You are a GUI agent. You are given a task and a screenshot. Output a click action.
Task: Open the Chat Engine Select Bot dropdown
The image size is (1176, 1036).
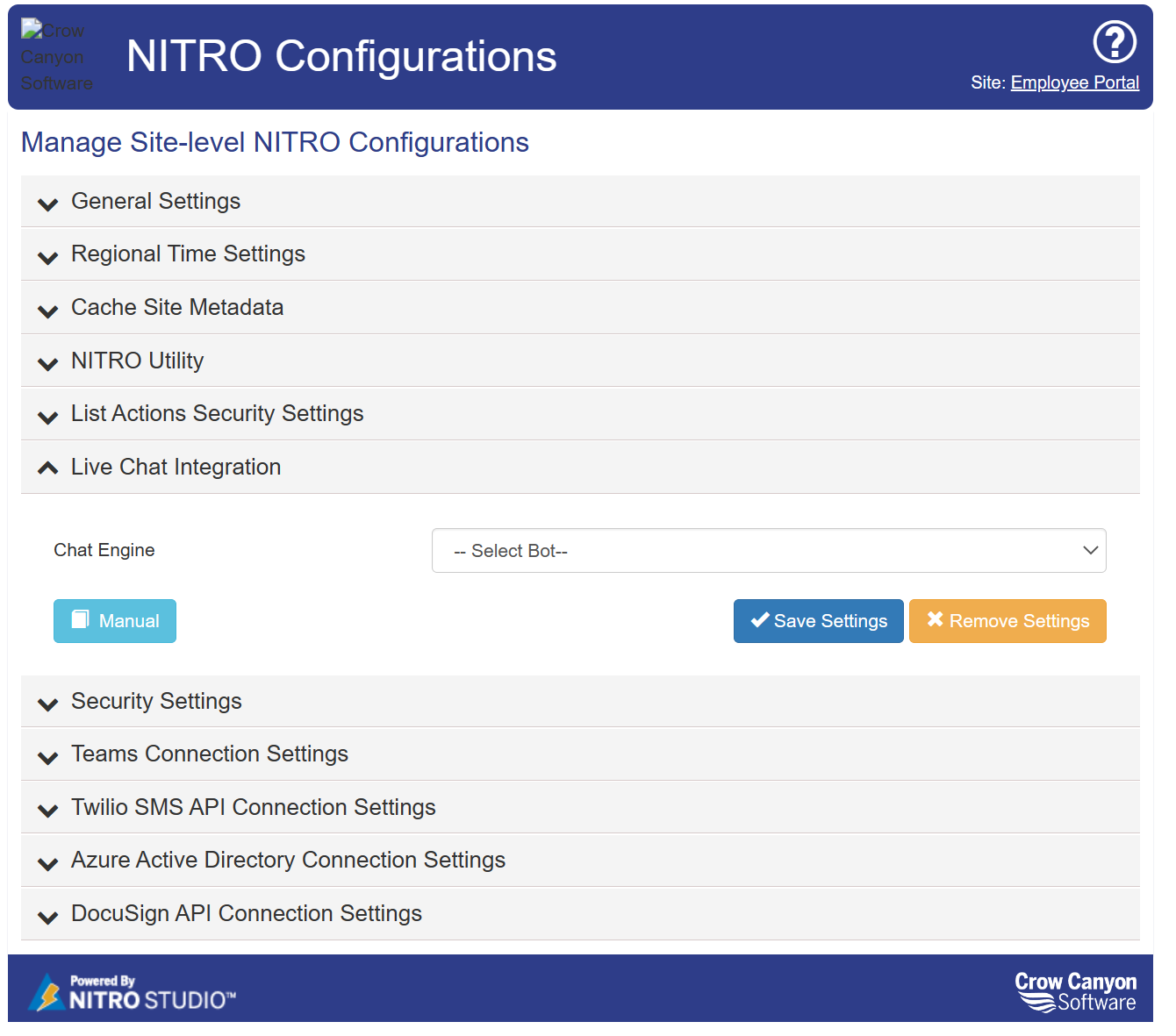768,551
